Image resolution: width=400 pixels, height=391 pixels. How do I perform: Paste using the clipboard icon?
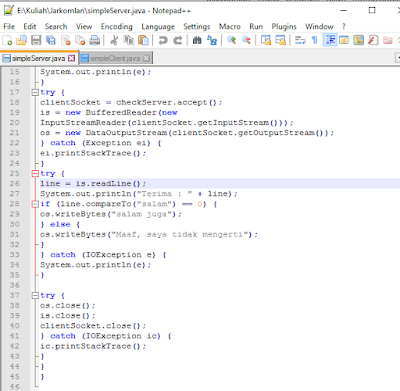click(143, 41)
